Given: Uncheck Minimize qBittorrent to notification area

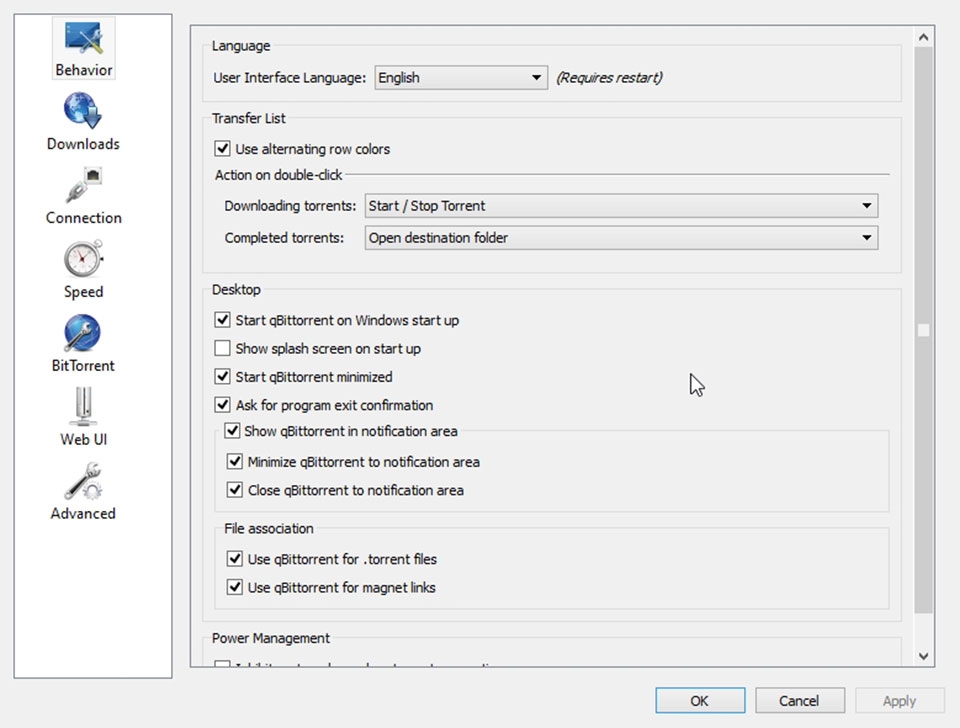Looking at the screenshot, I should click(x=234, y=461).
